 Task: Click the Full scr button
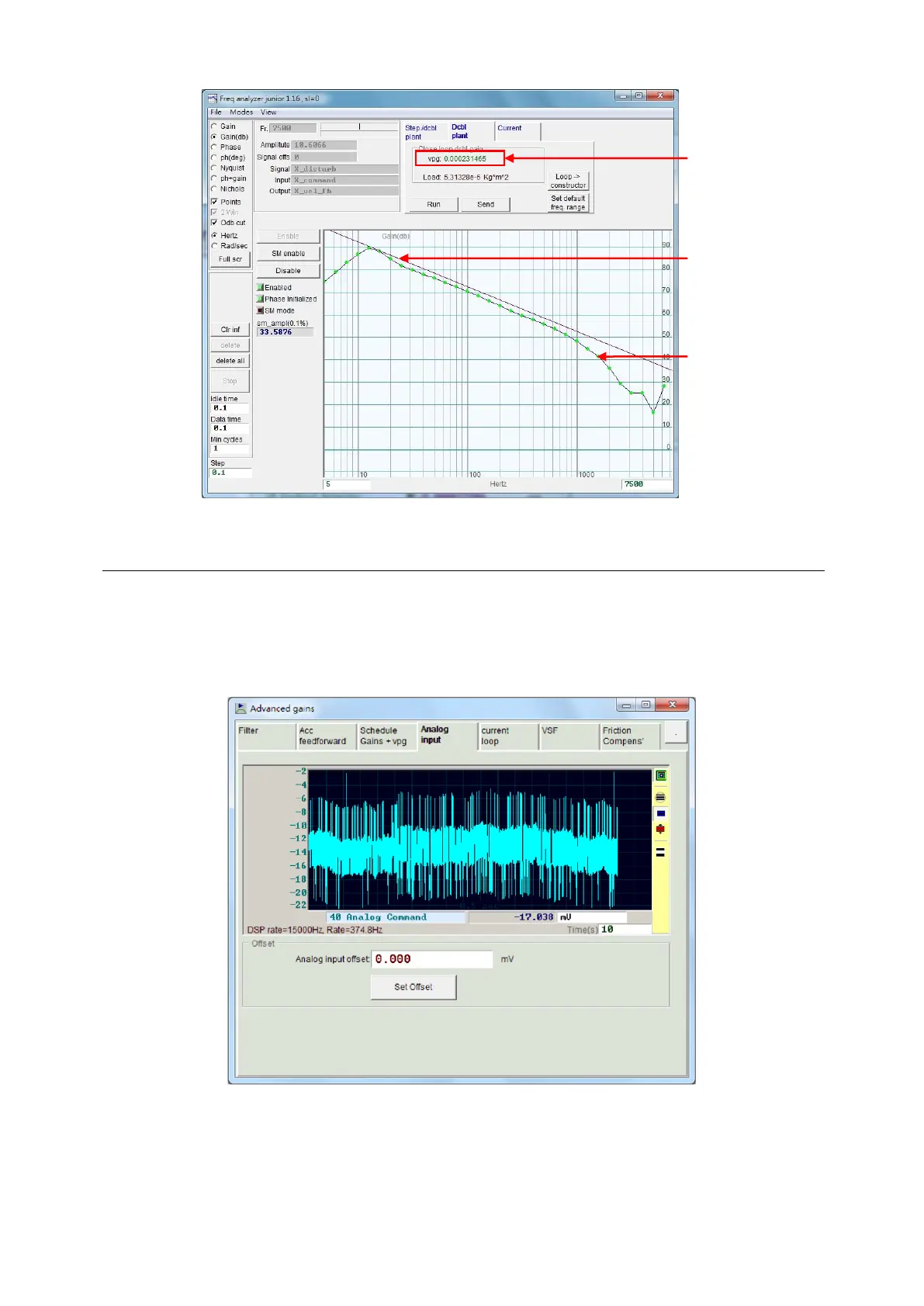tap(230, 259)
